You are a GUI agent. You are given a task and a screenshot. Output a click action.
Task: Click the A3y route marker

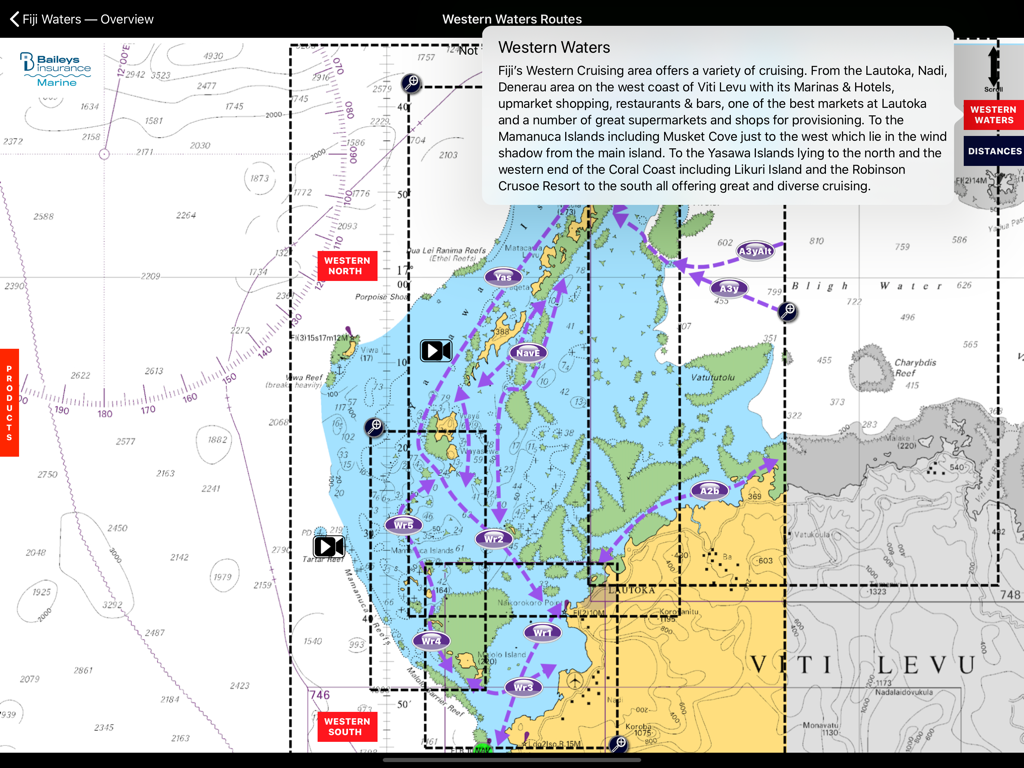[728, 288]
